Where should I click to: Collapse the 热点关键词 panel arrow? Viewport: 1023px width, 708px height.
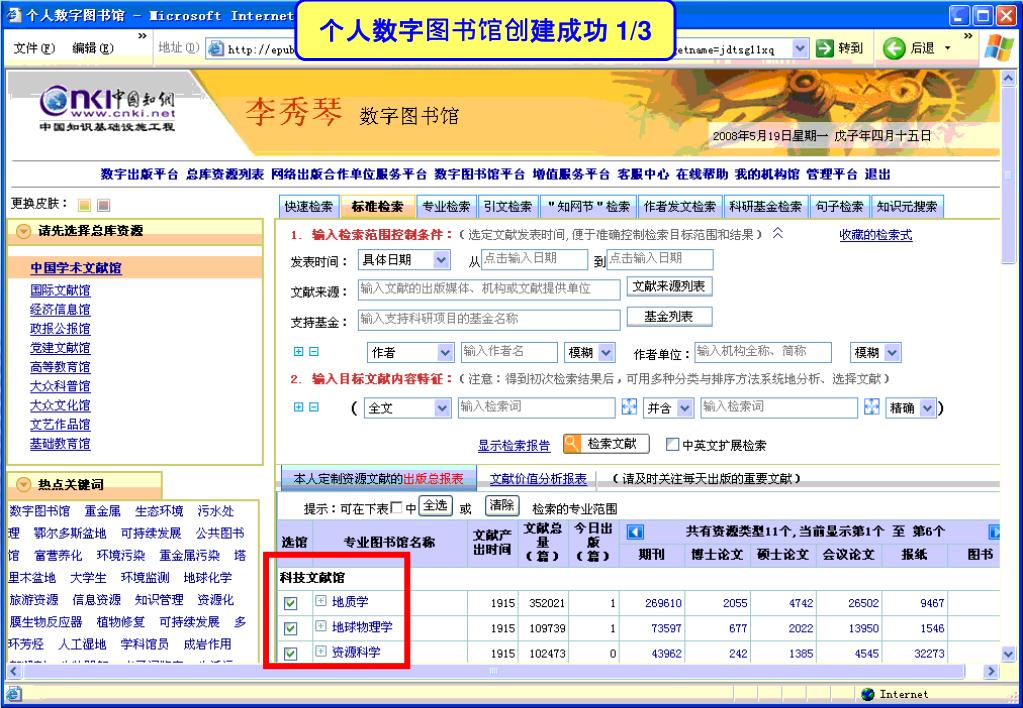[x=23, y=484]
